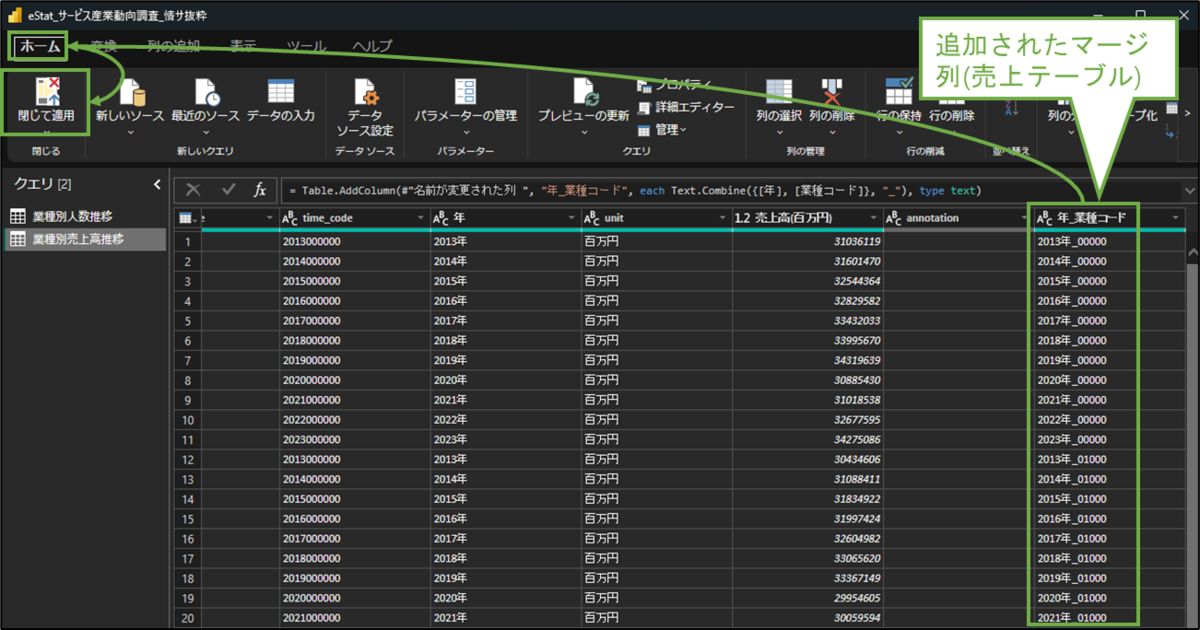This screenshot has width=1200, height=630.
Task: Click the cell 30885430
Action: (x=807, y=380)
